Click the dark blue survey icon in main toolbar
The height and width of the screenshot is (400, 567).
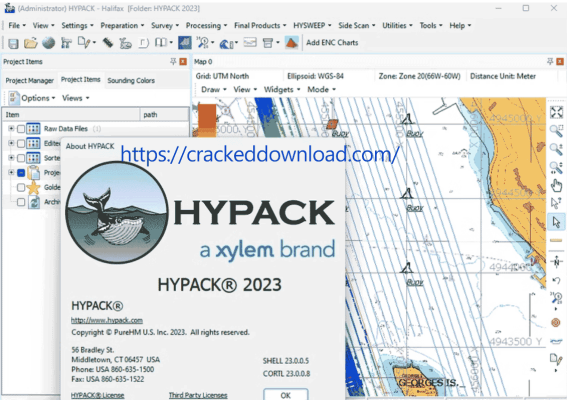pyautogui.click(x=185, y=43)
